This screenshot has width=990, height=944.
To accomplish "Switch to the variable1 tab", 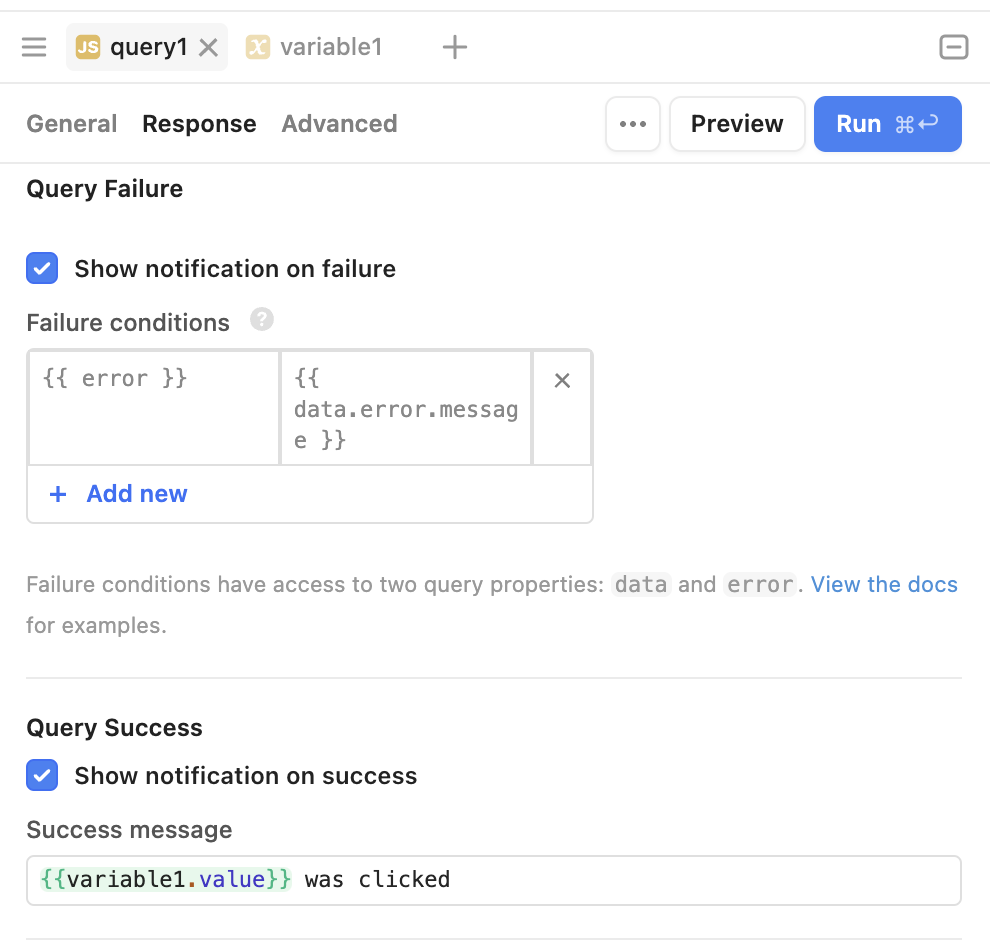I will pos(330,47).
